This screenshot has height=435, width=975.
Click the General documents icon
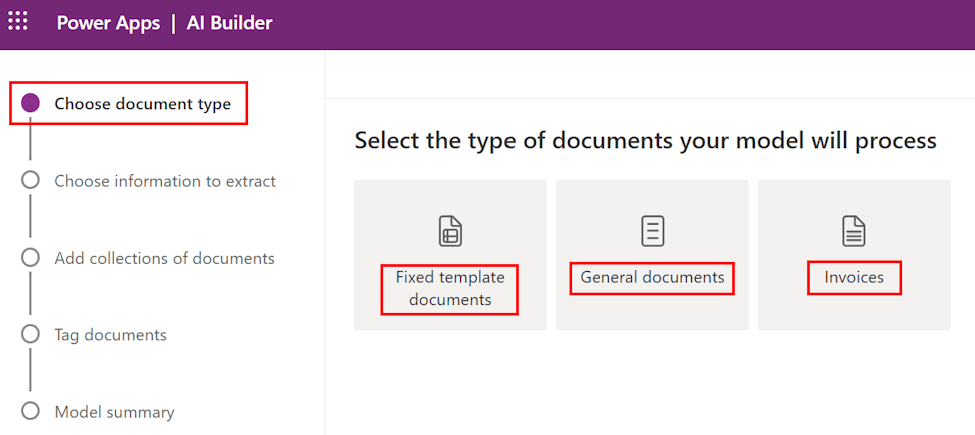tap(652, 232)
